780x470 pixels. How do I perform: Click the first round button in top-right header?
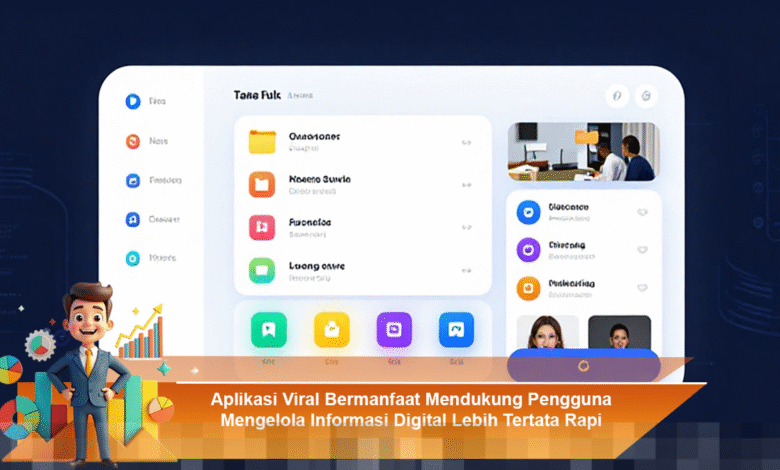tap(617, 96)
